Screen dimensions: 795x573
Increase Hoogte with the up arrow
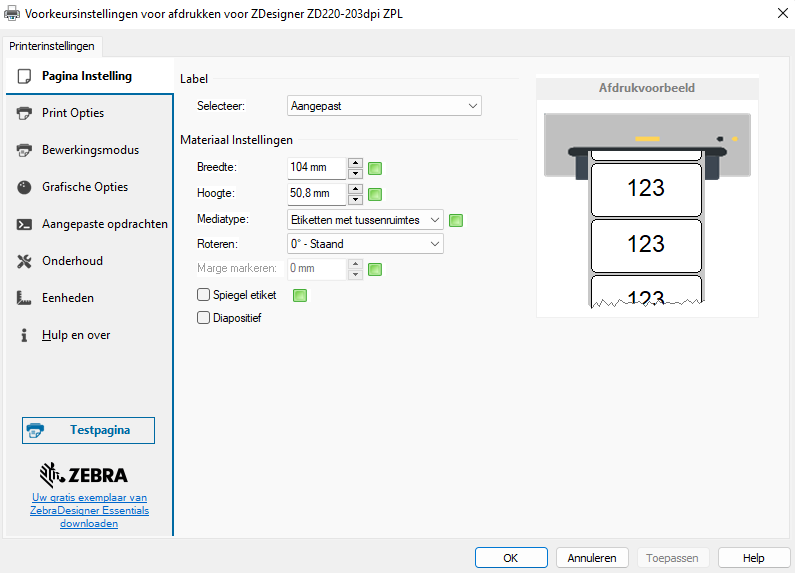tap(355, 189)
